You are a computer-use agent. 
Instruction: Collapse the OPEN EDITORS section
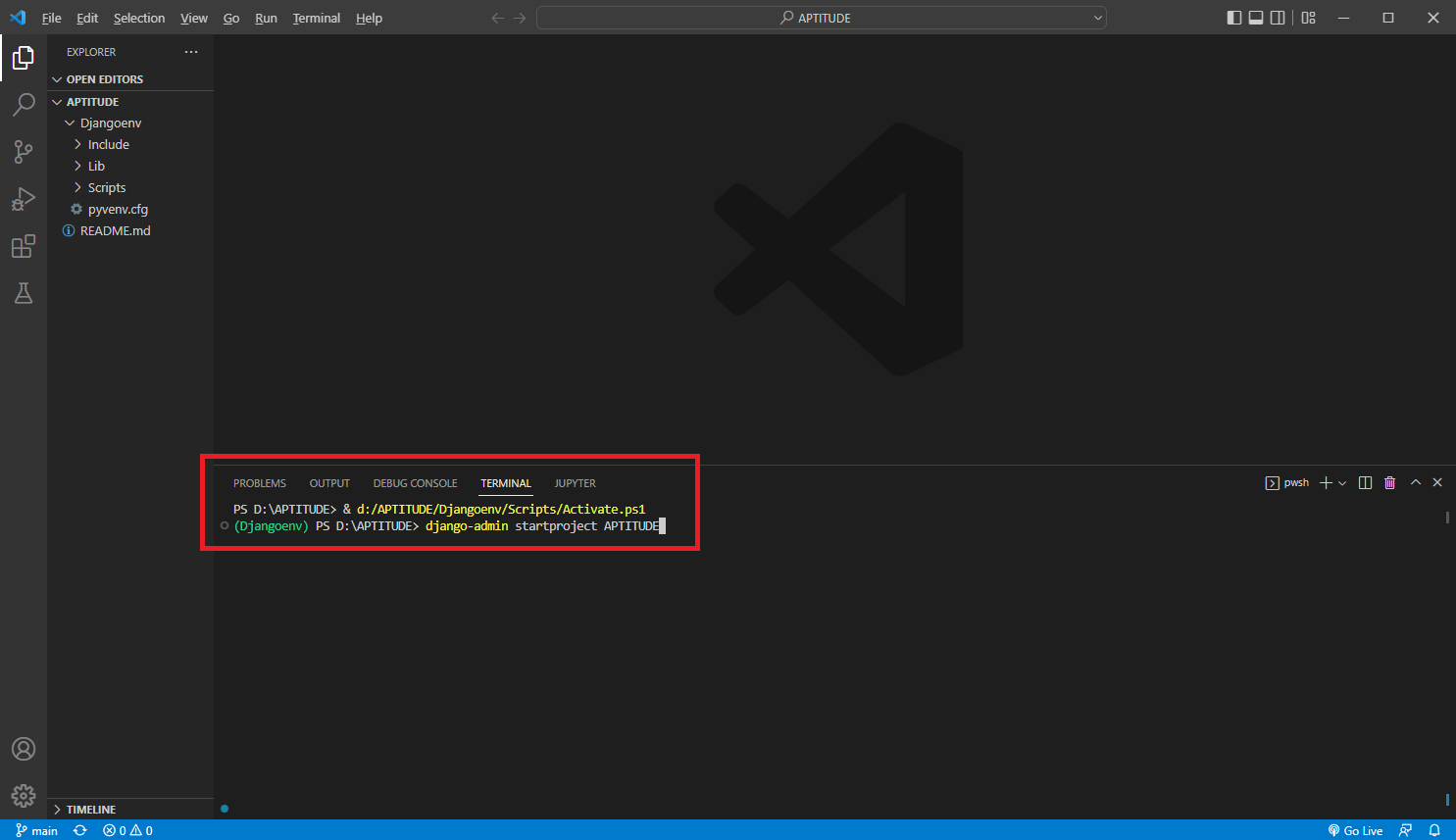point(130,79)
